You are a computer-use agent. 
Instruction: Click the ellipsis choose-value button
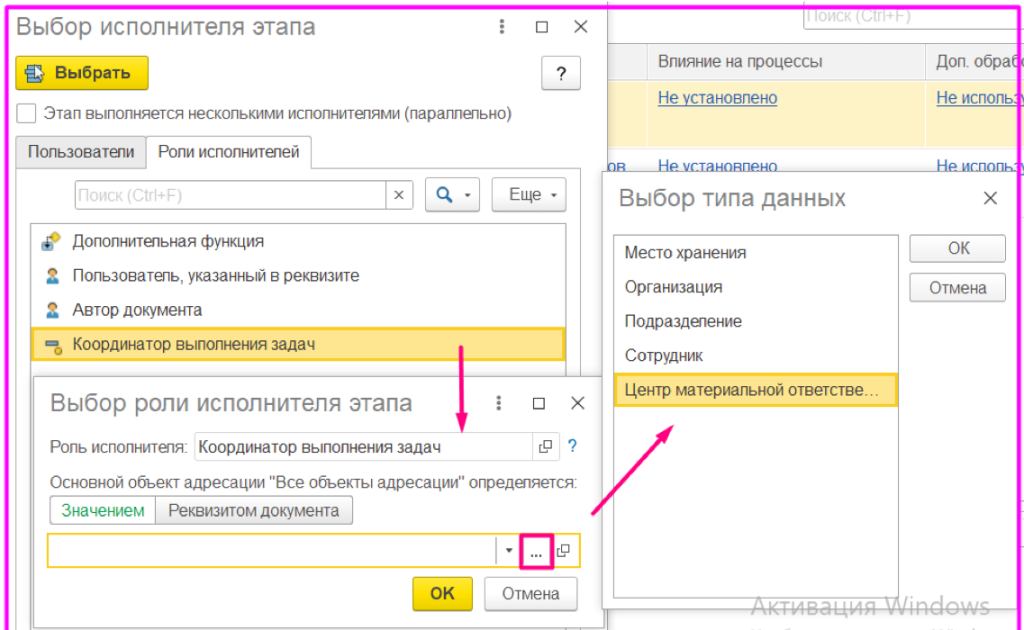[536, 552]
